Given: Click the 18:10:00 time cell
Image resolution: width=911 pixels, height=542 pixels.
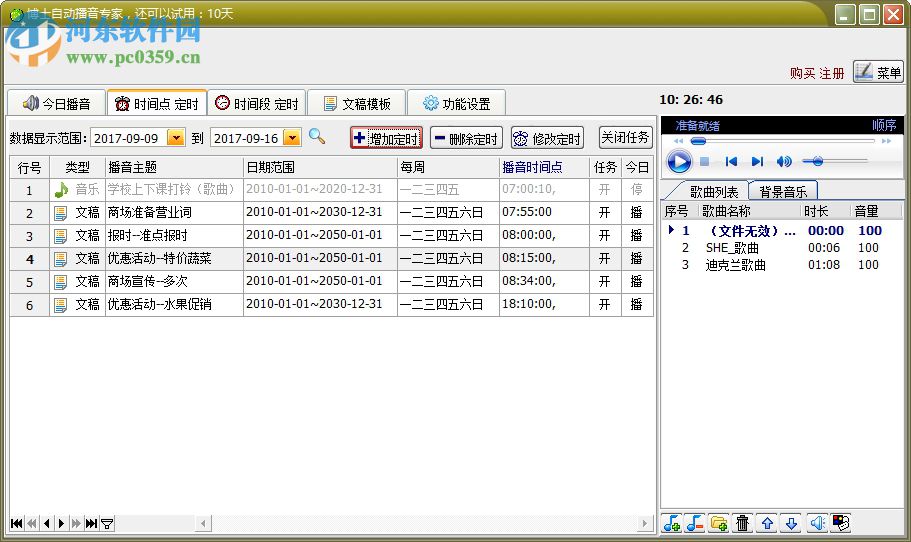Looking at the screenshot, I should [x=544, y=304].
